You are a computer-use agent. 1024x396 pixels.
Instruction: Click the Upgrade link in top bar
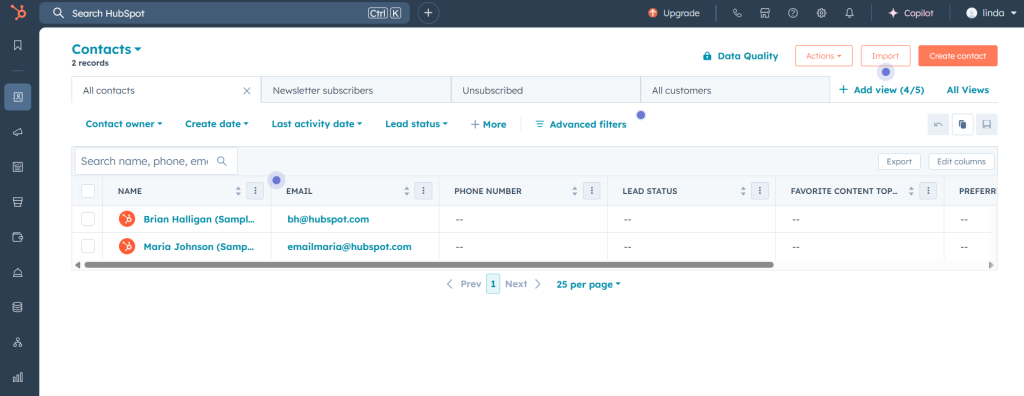(673, 13)
